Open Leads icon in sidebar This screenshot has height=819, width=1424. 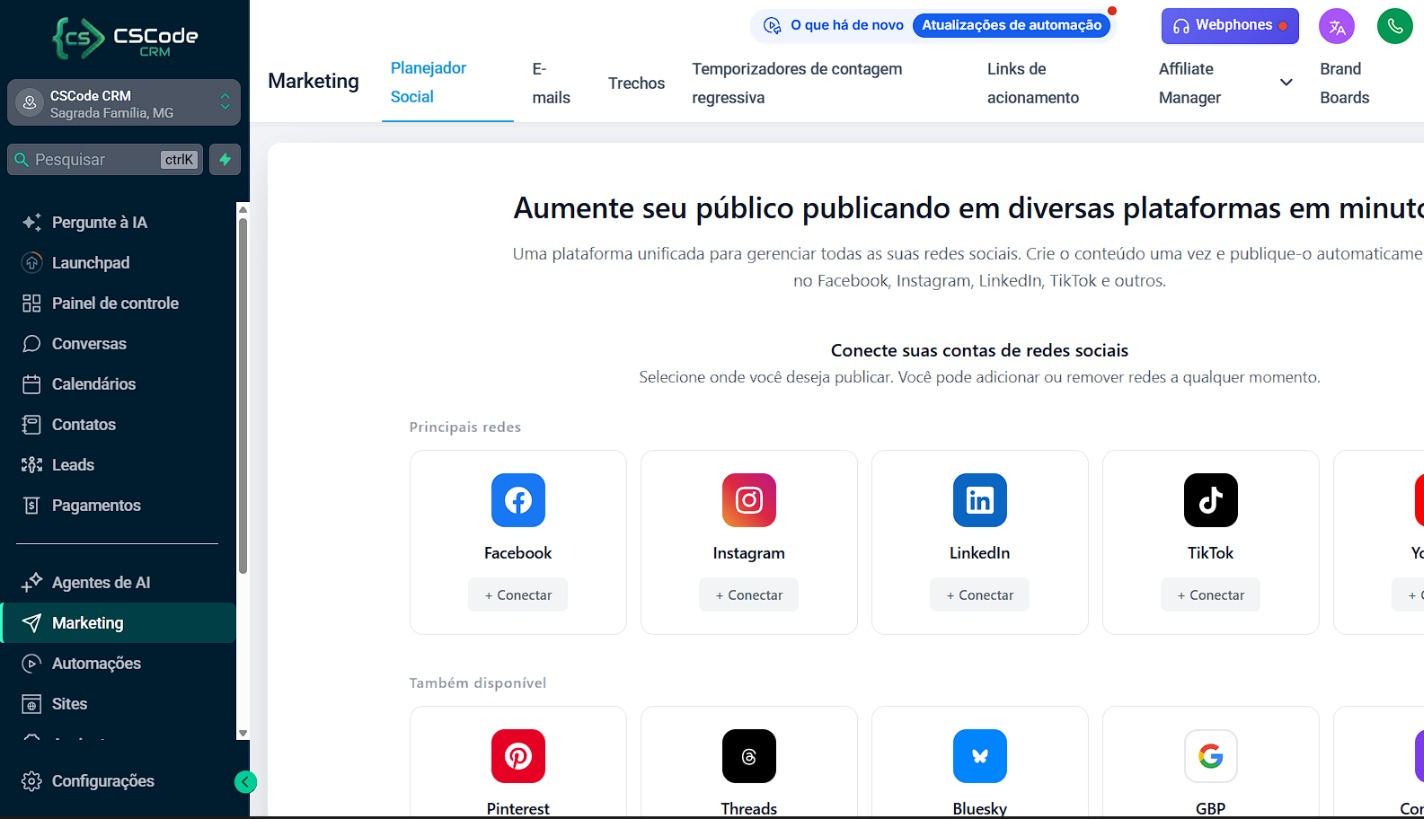coord(32,465)
